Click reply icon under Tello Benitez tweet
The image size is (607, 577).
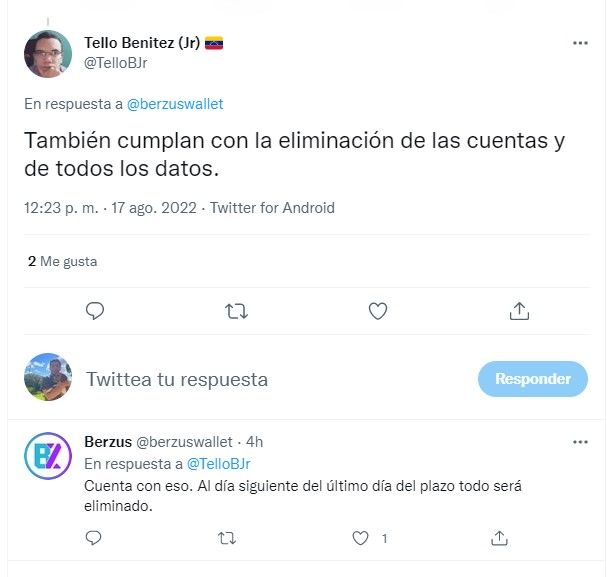(x=95, y=311)
